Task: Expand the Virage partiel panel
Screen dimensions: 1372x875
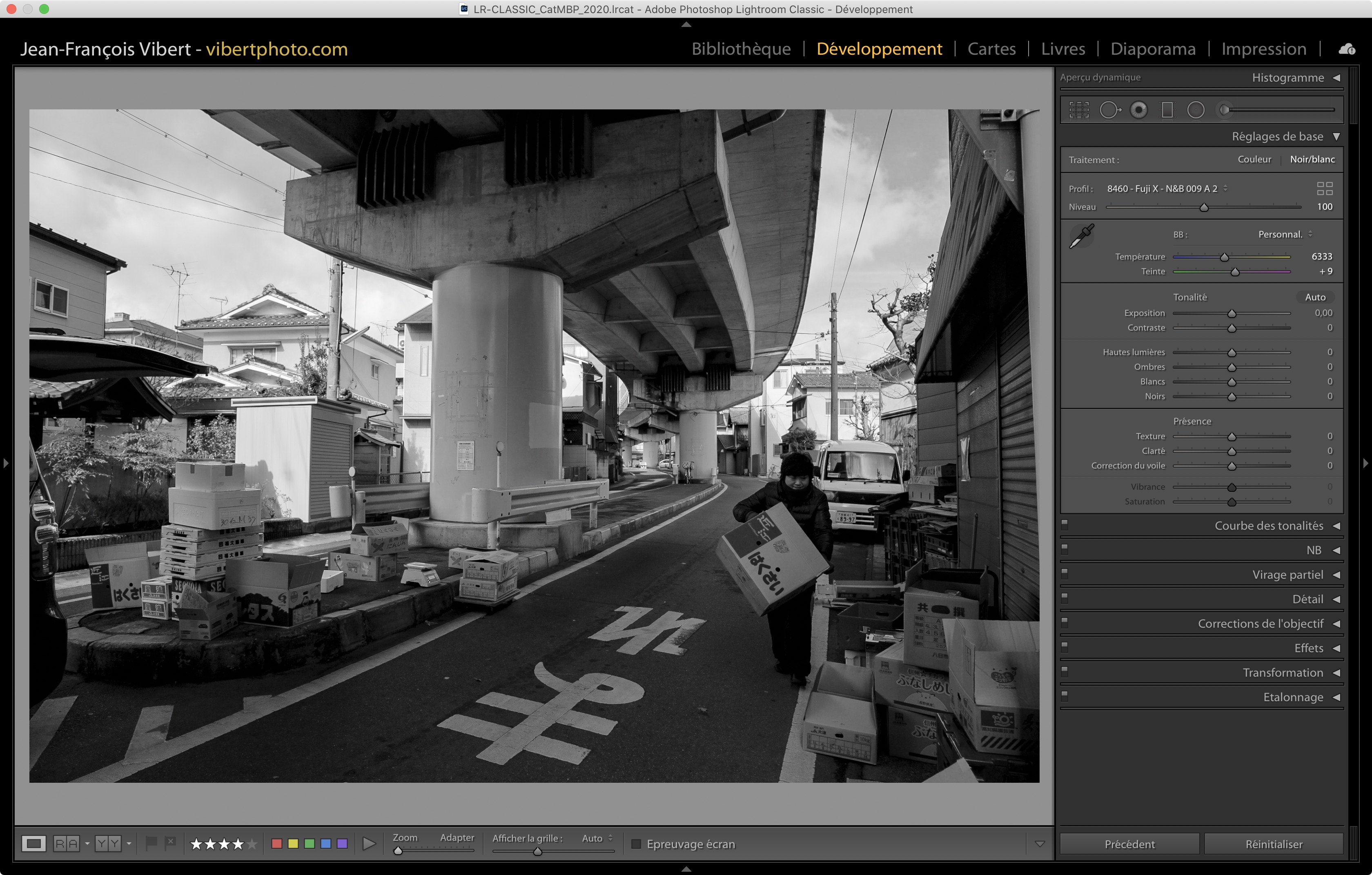Action: click(x=1287, y=574)
